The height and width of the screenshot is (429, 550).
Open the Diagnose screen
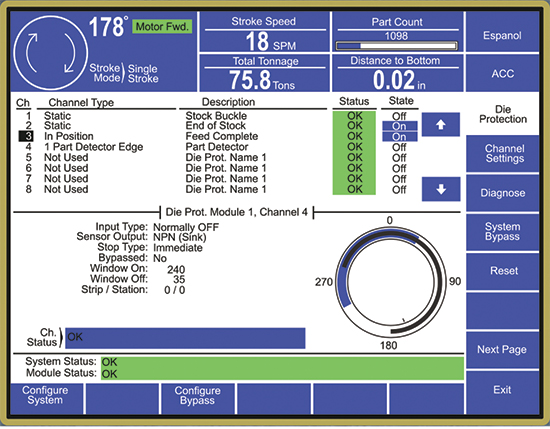[503, 193]
